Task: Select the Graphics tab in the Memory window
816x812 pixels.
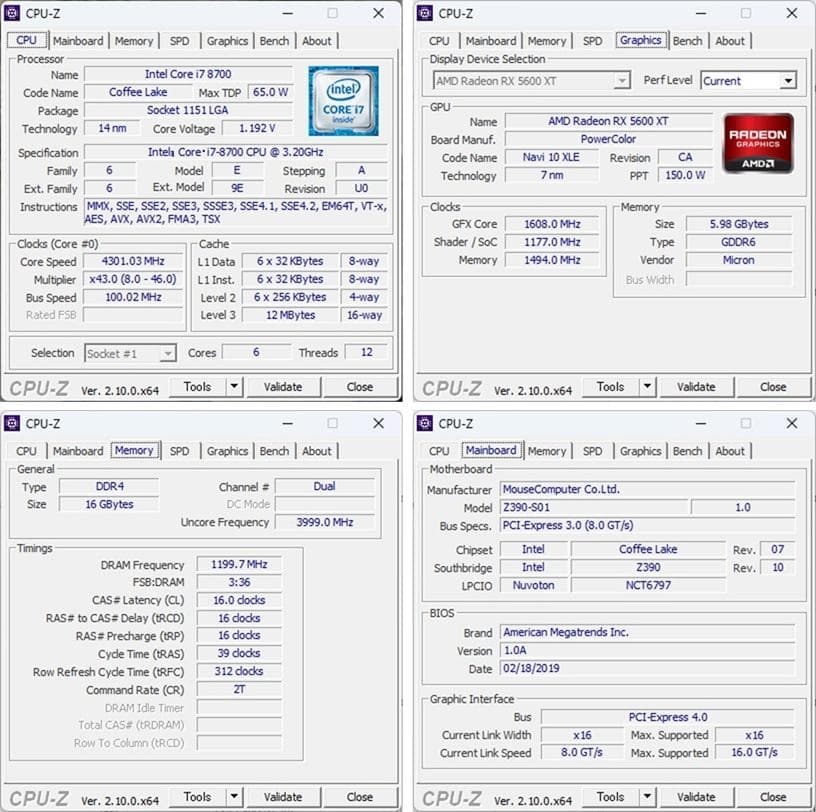Action: (227, 451)
